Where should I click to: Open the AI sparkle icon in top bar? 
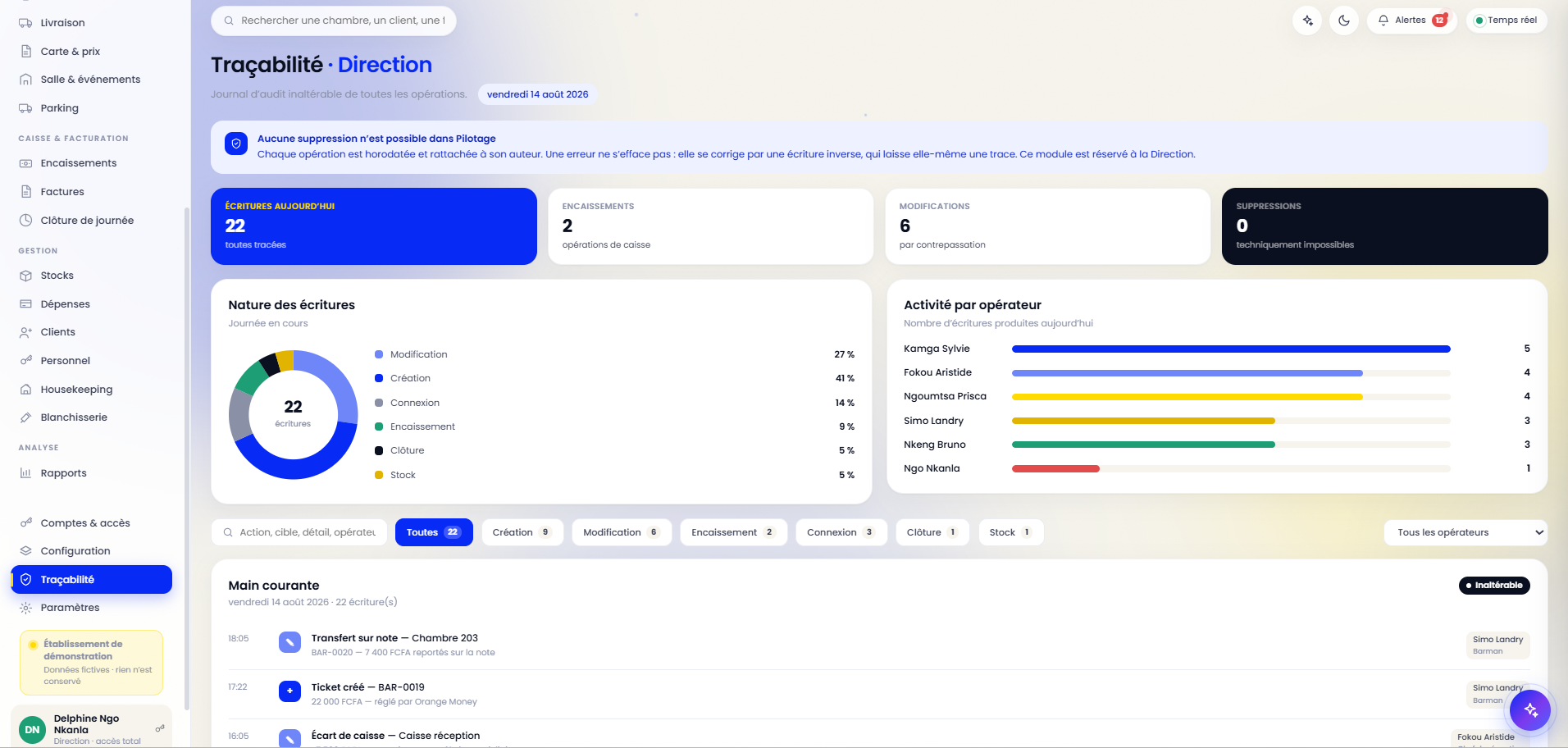tap(1307, 21)
